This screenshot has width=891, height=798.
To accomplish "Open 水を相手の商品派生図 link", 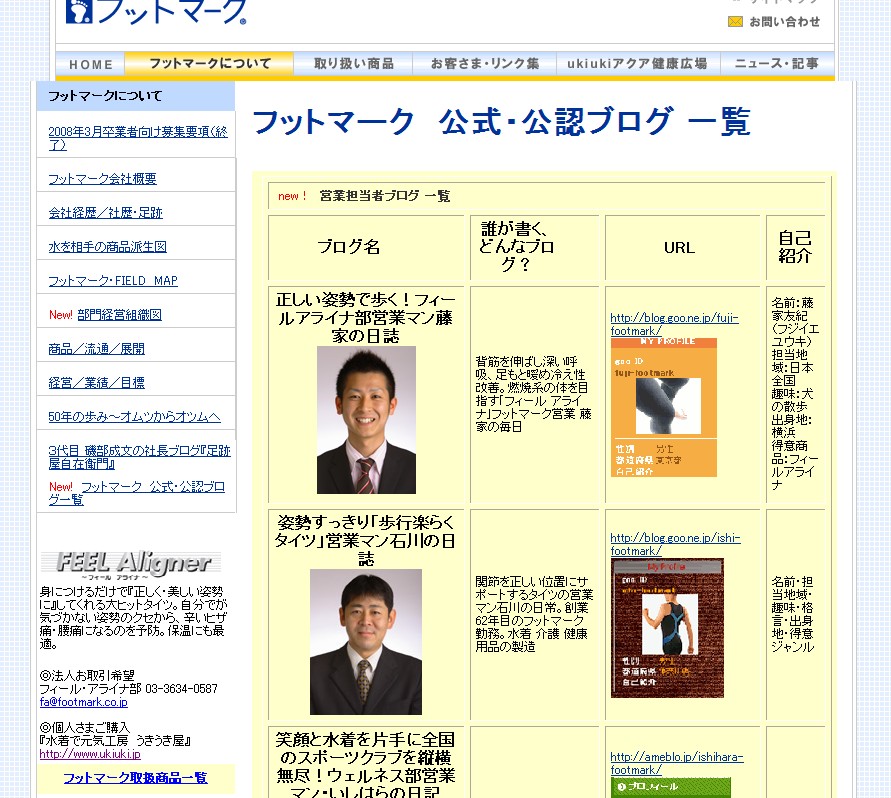I will coord(107,247).
